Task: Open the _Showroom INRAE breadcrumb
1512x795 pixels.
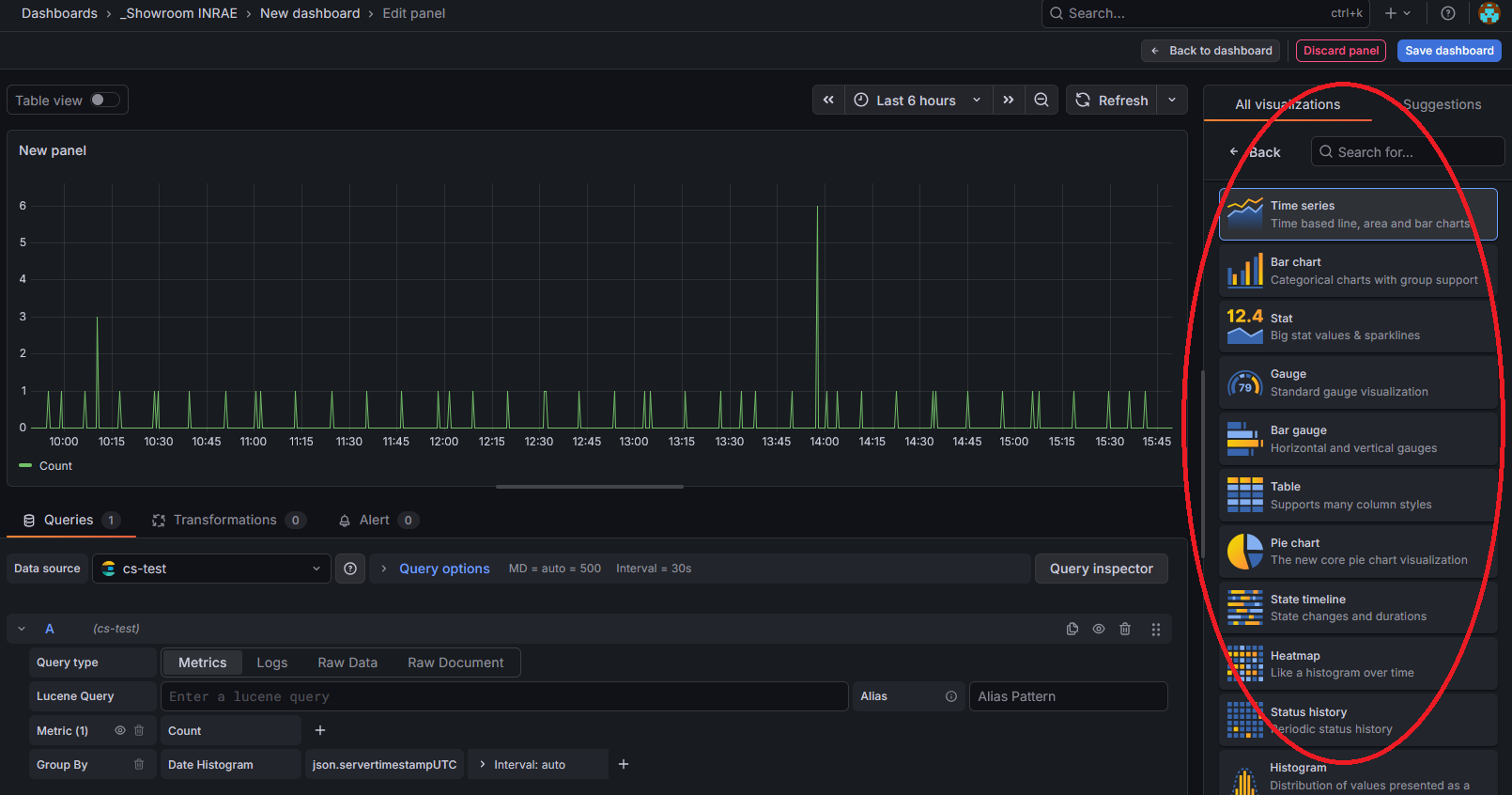Action: pyautogui.click(x=178, y=13)
